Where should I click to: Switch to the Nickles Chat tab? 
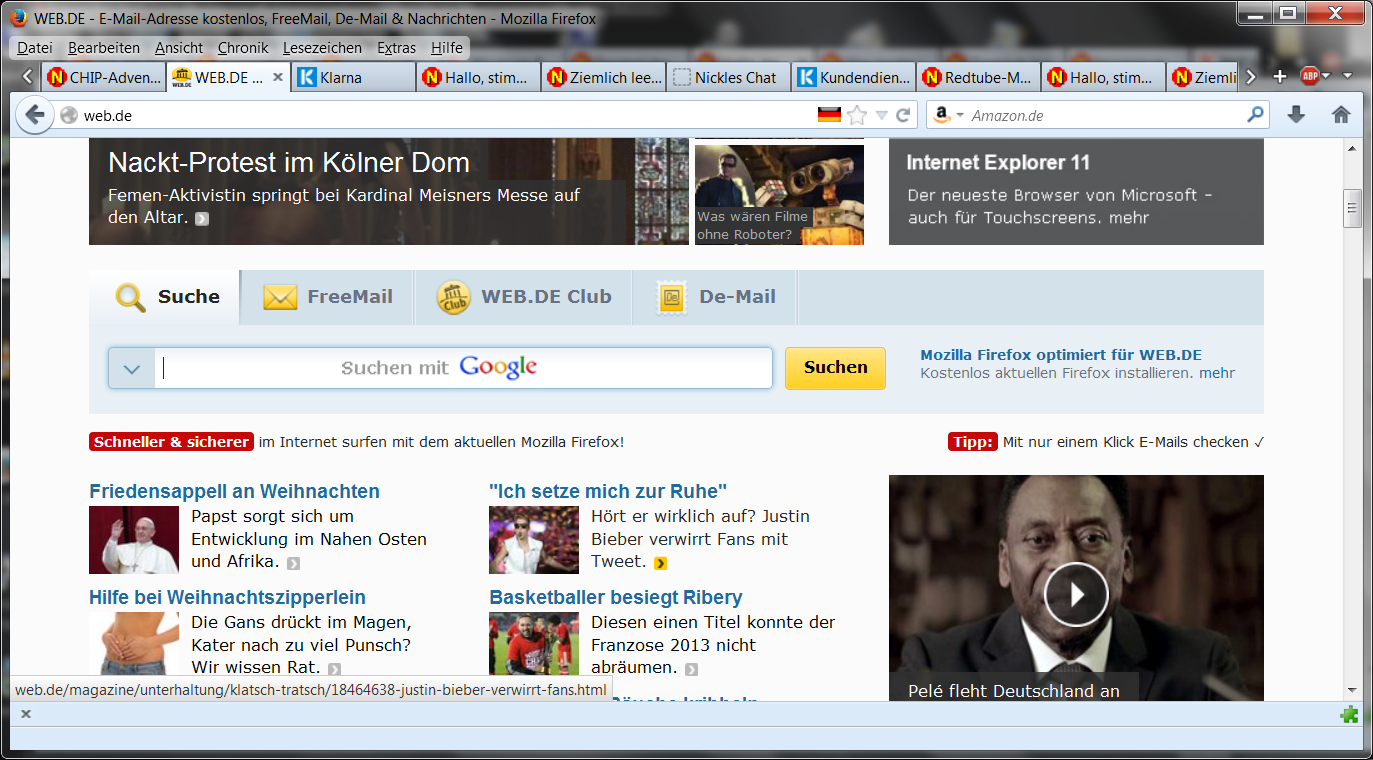(x=728, y=77)
